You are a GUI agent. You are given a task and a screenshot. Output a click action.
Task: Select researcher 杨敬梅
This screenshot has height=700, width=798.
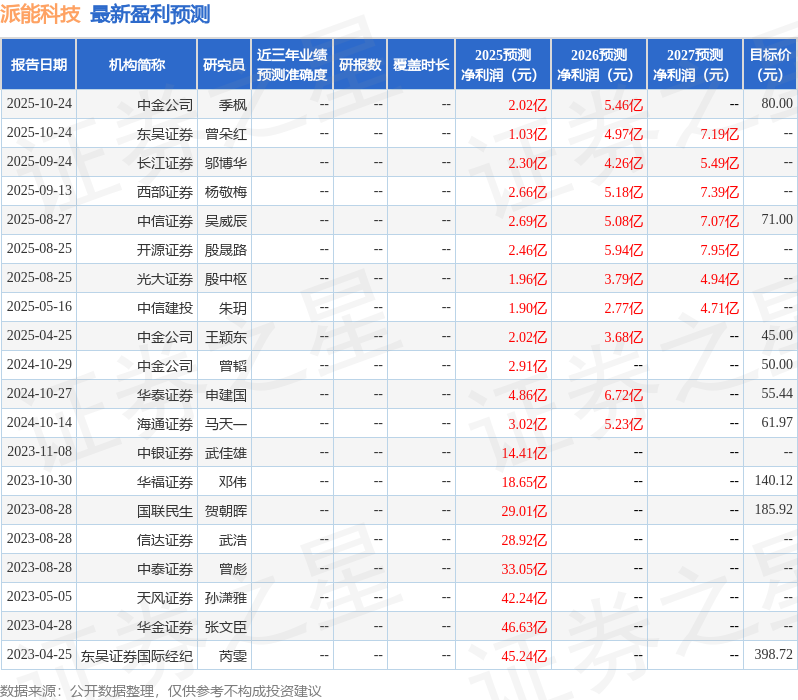(x=226, y=192)
